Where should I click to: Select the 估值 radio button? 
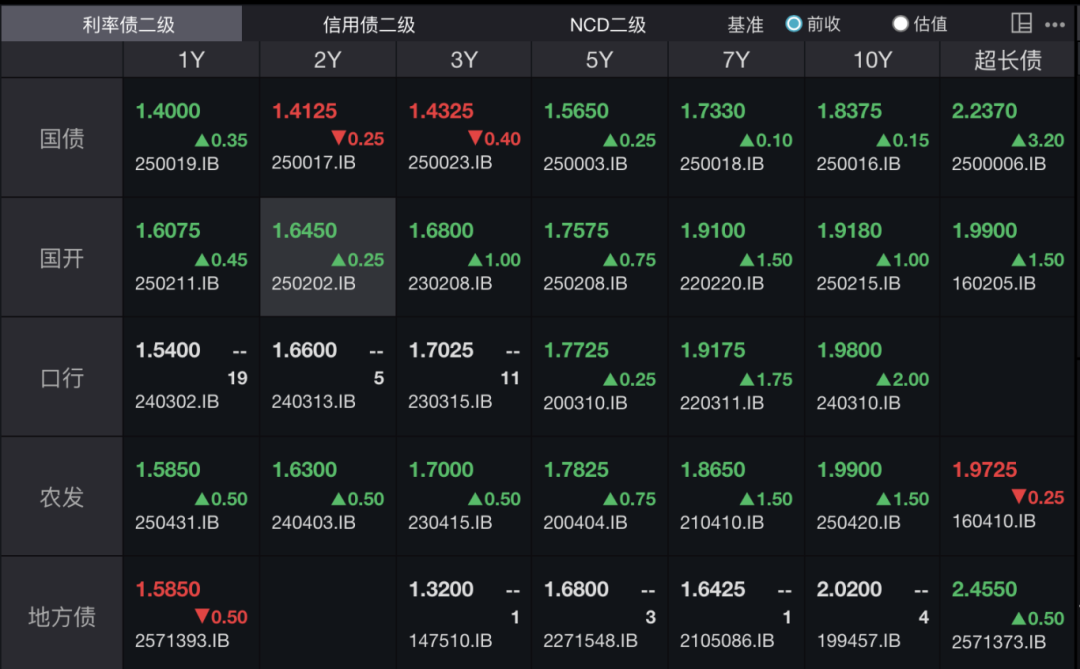click(900, 24)
